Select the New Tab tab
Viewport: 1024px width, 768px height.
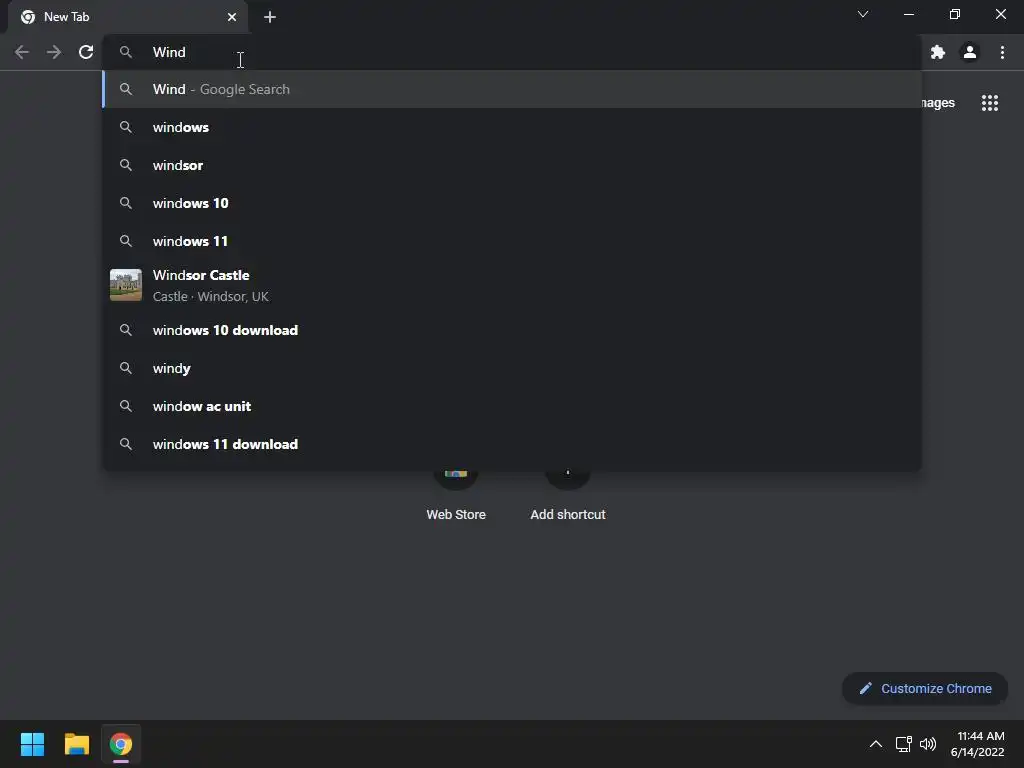click(x=127, y=17)
